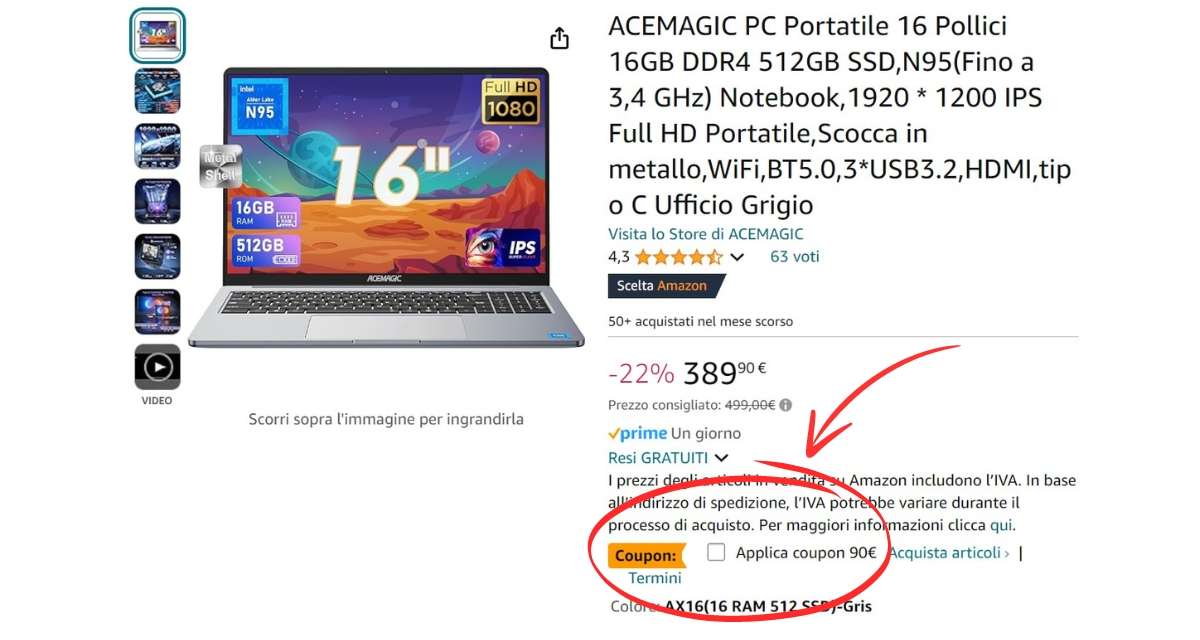Select the third product thumbnail
Screen dimensions: 1200x640
coord(158,146)
